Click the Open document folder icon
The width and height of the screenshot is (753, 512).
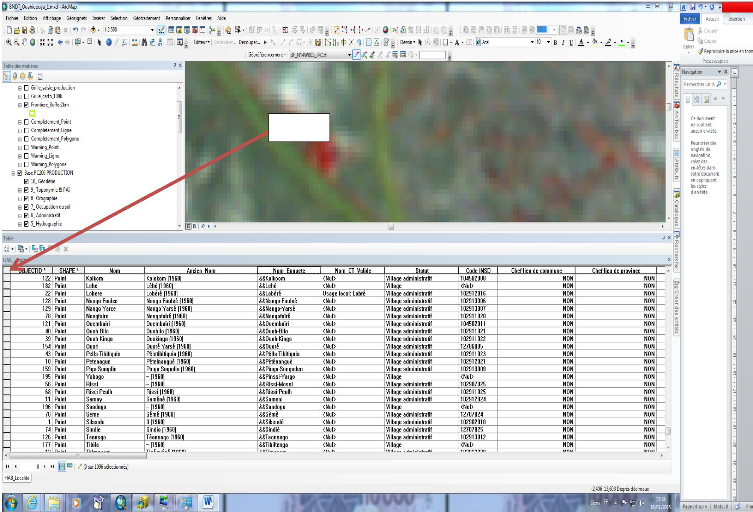tap(17, 30)
